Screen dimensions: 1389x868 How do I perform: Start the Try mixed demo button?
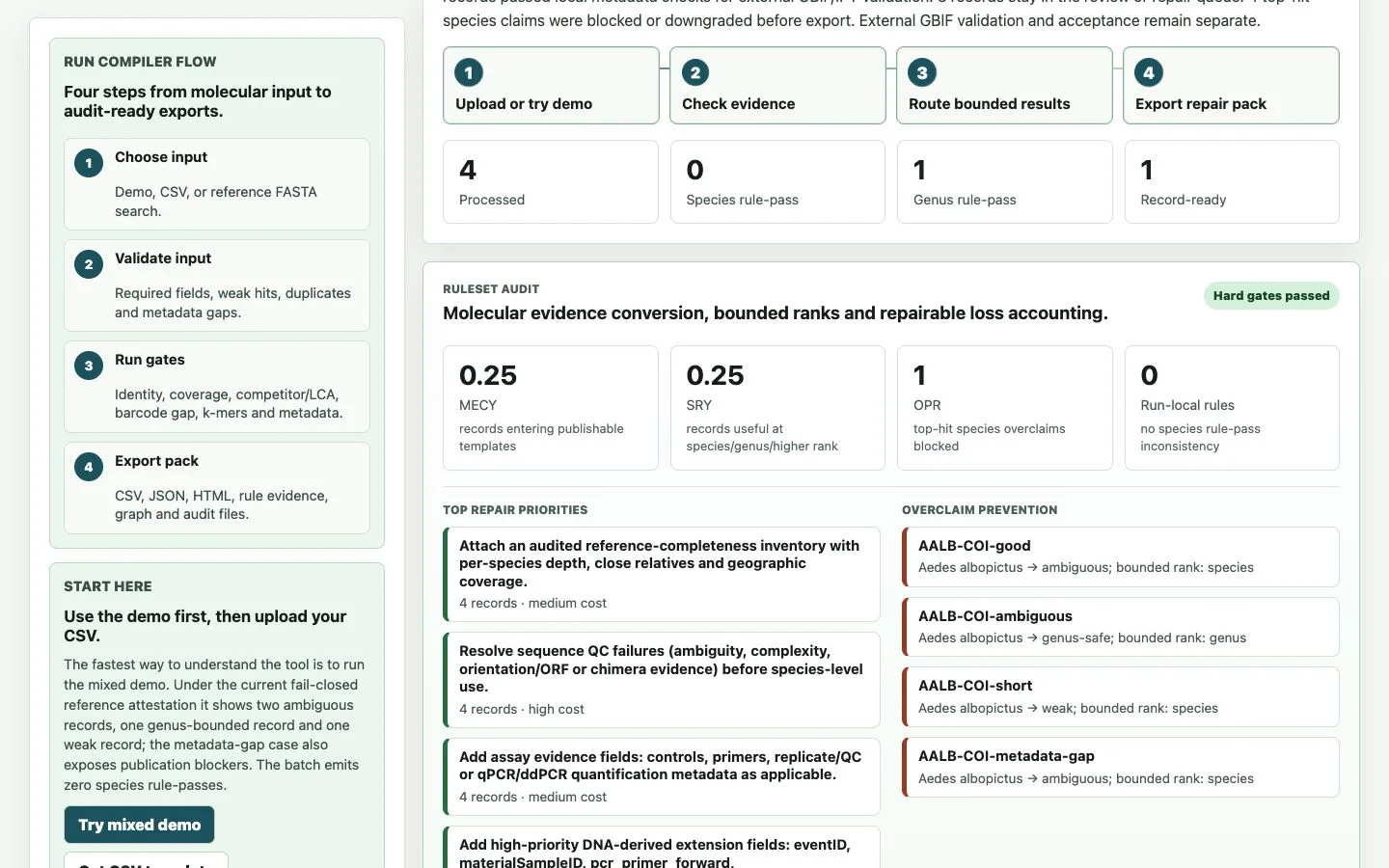coord(140,825)
